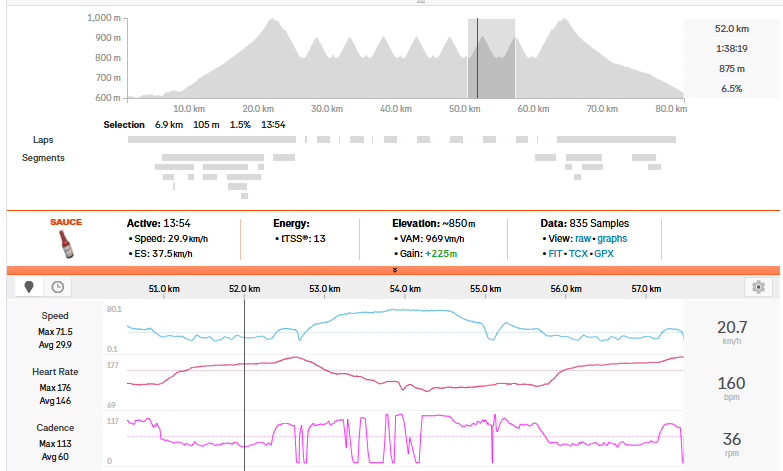
Task: Click the 52.0 km distance readout
Action: [x=732, y=28]
